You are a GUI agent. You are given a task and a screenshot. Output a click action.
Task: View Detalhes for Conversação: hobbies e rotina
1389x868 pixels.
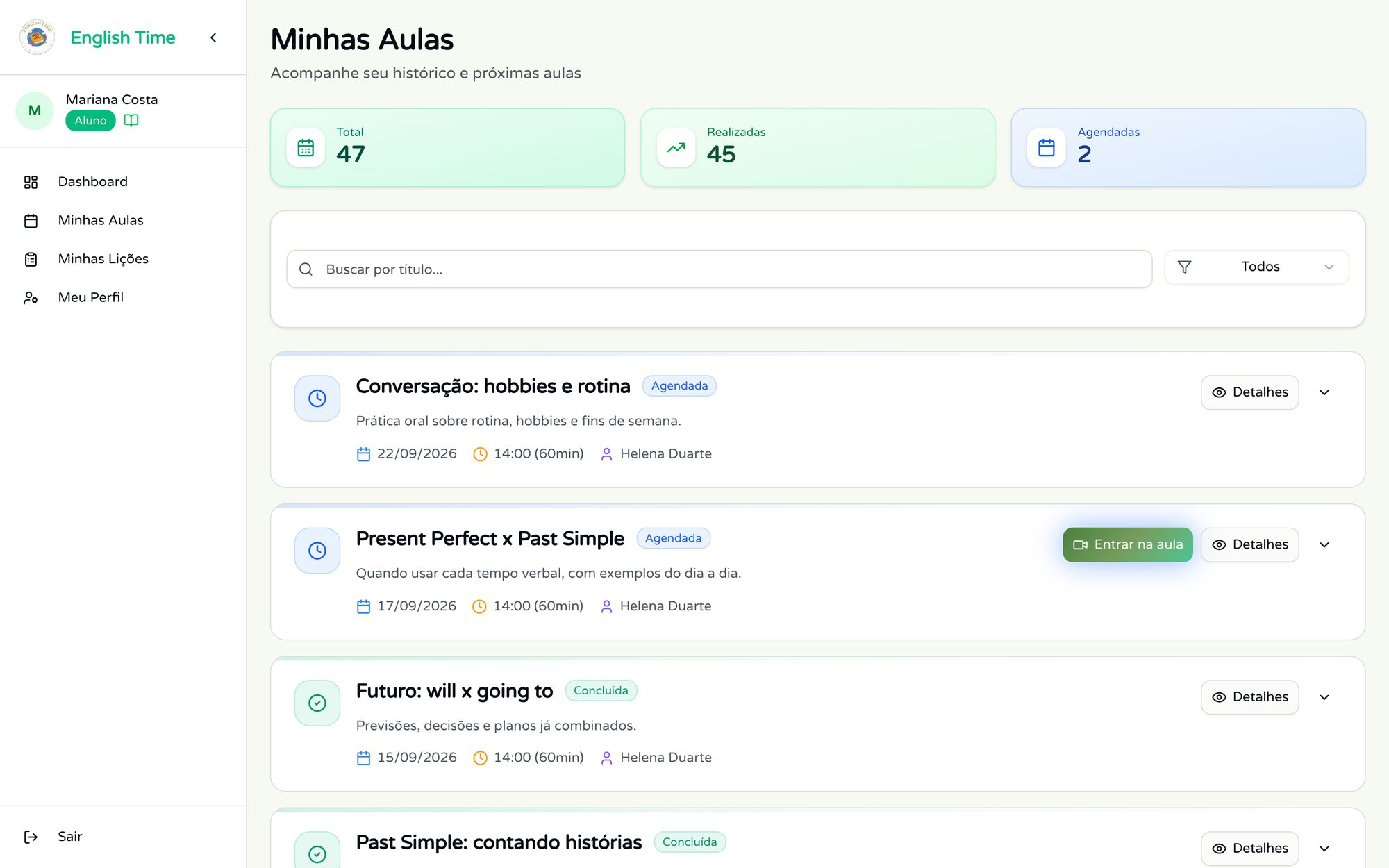tap(1250, 392)
